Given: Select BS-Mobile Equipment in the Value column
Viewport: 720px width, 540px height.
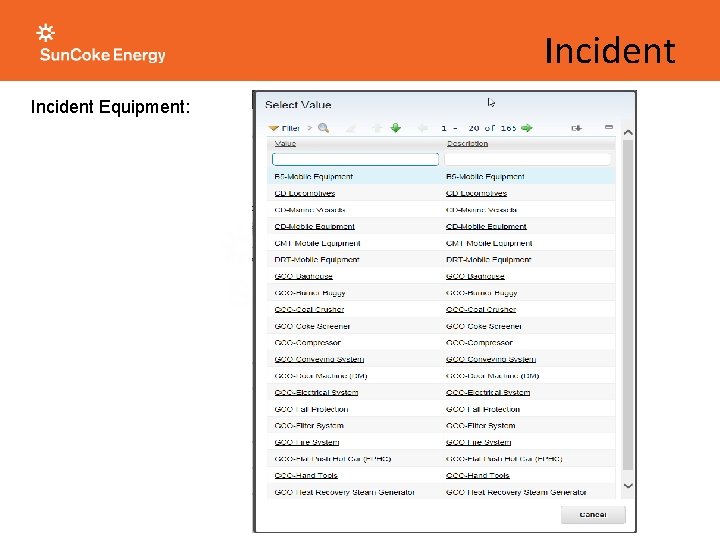Looking at the screenshot, I should tap(314, 177).
